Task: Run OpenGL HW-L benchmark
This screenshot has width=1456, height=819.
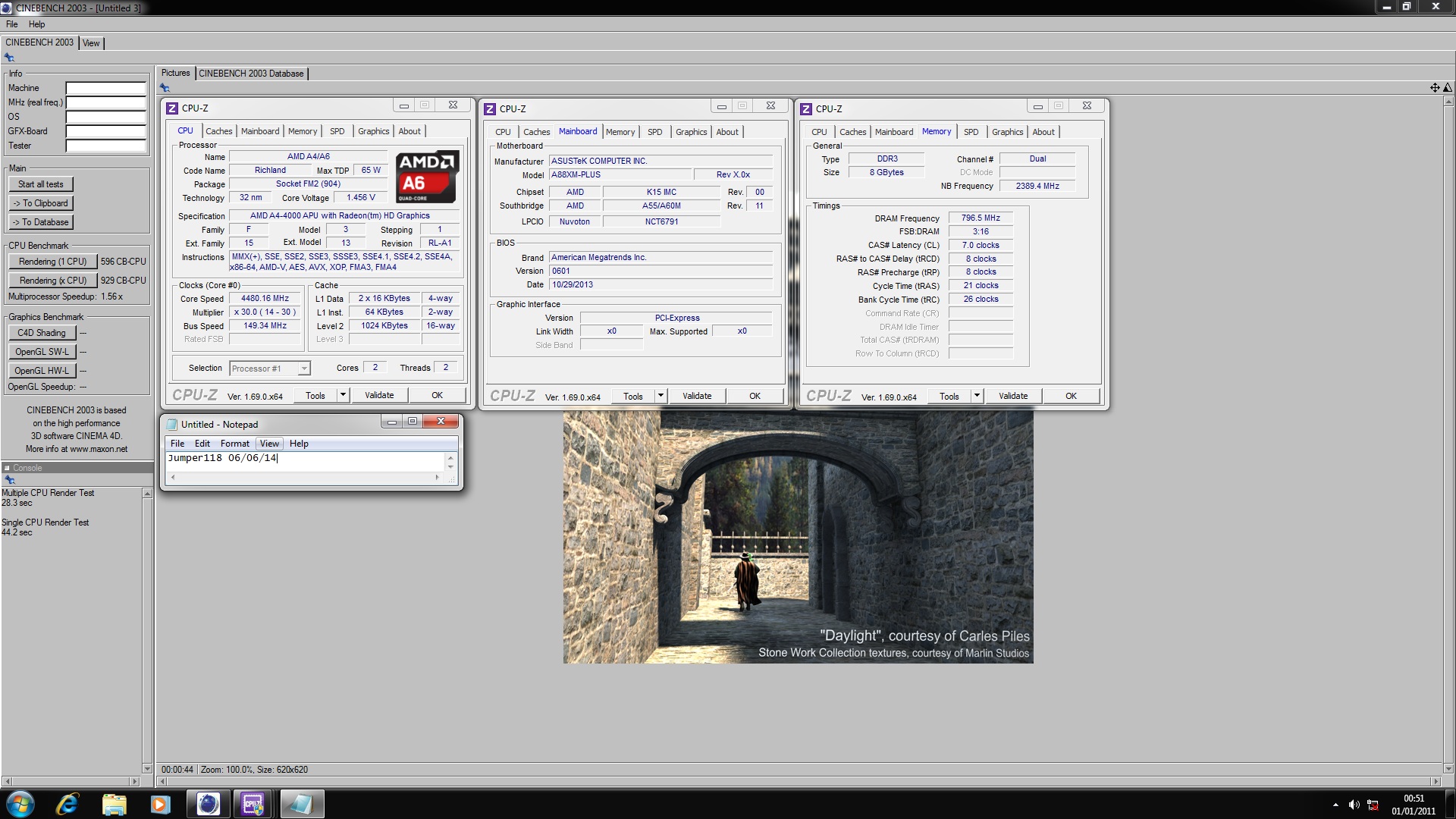Action: 42,371
